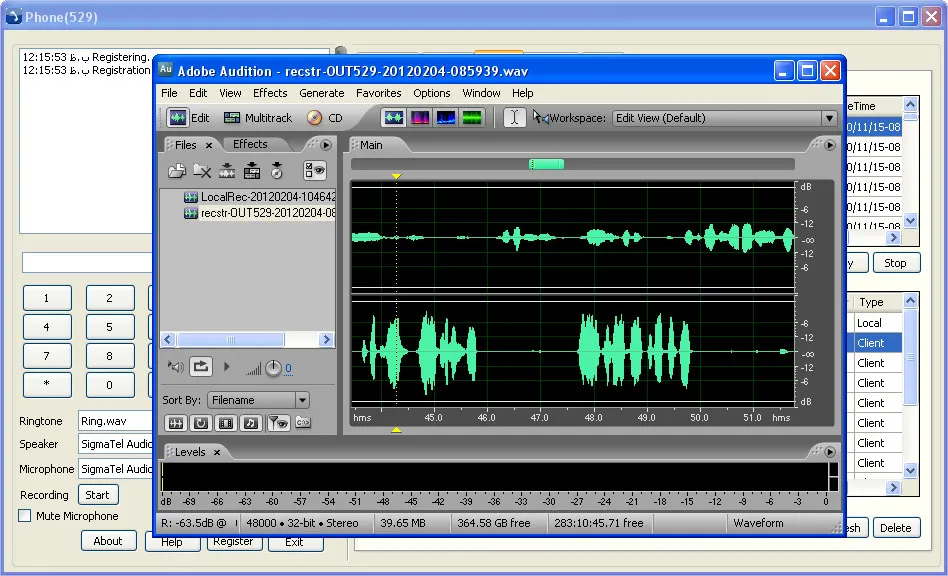
Task: Switch to CD view in Audition
Action: [x=325, y=118]
